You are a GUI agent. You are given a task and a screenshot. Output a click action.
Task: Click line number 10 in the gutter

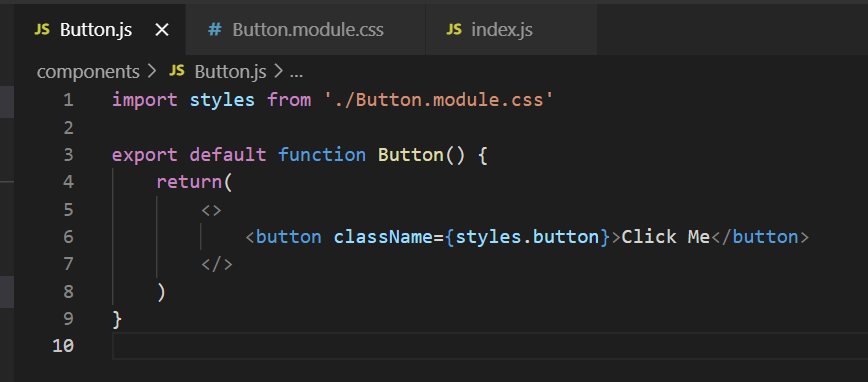63,346
